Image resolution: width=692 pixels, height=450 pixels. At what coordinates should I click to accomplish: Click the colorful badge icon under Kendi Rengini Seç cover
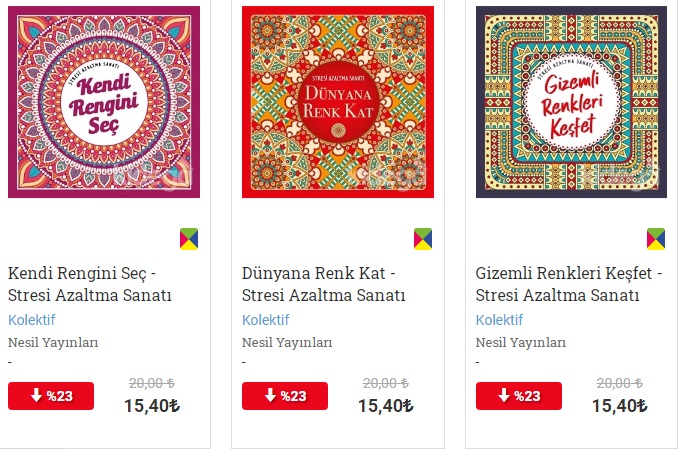tap(189, 239)
